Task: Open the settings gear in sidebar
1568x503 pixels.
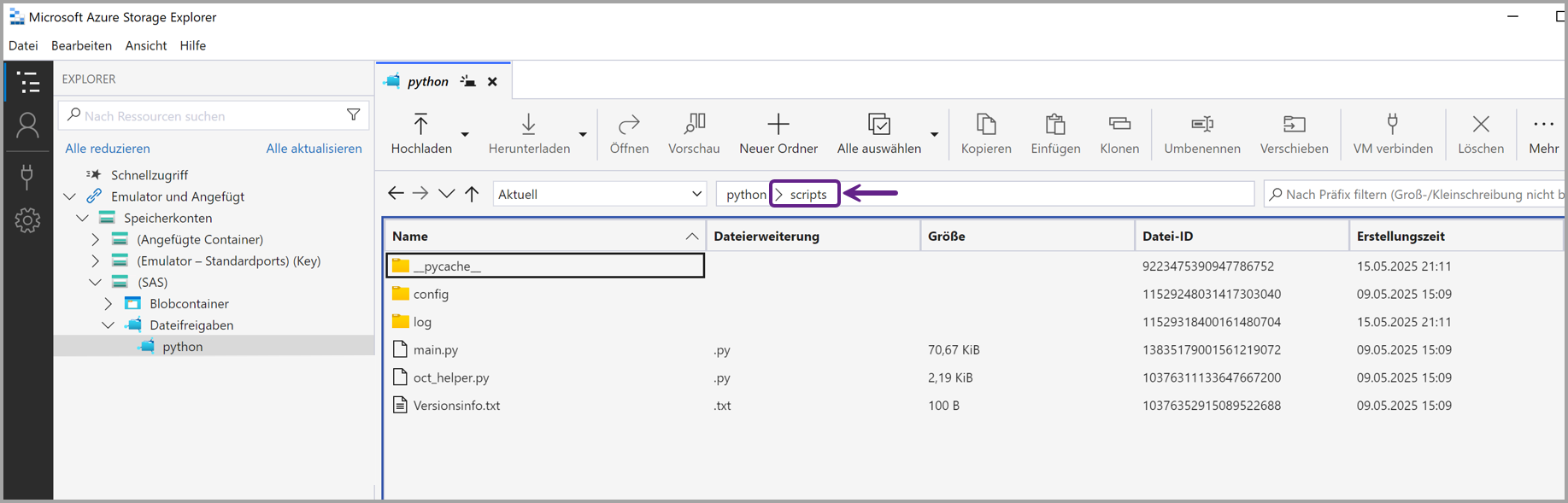Action: tap(27, 220)
